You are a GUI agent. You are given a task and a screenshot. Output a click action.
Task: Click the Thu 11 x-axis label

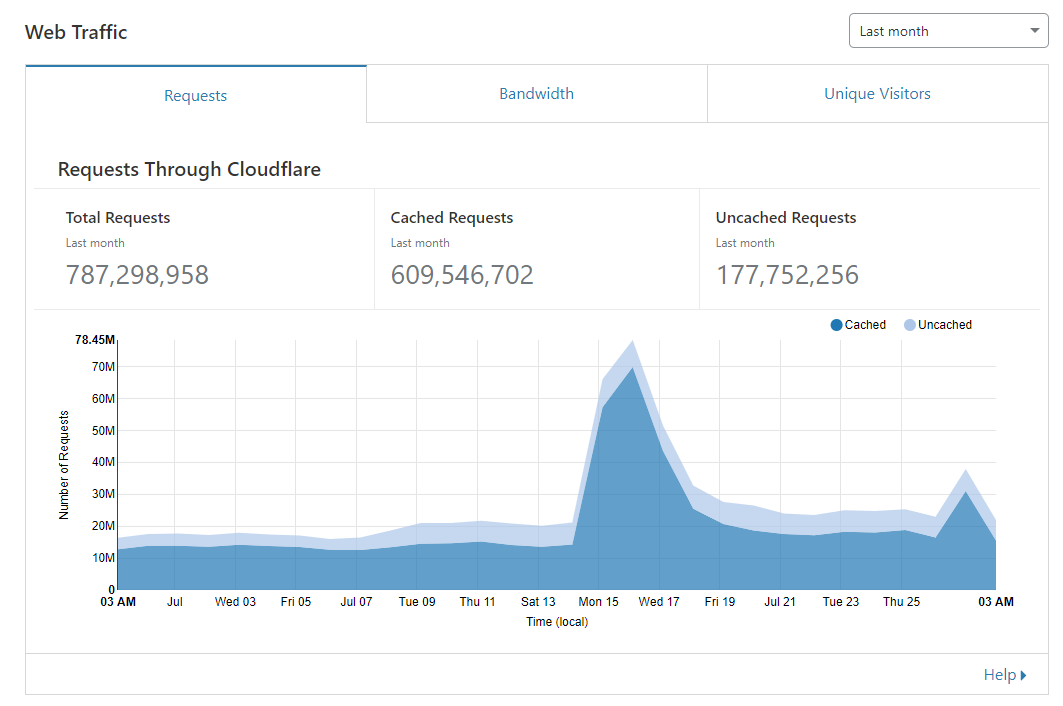point(477,602)
